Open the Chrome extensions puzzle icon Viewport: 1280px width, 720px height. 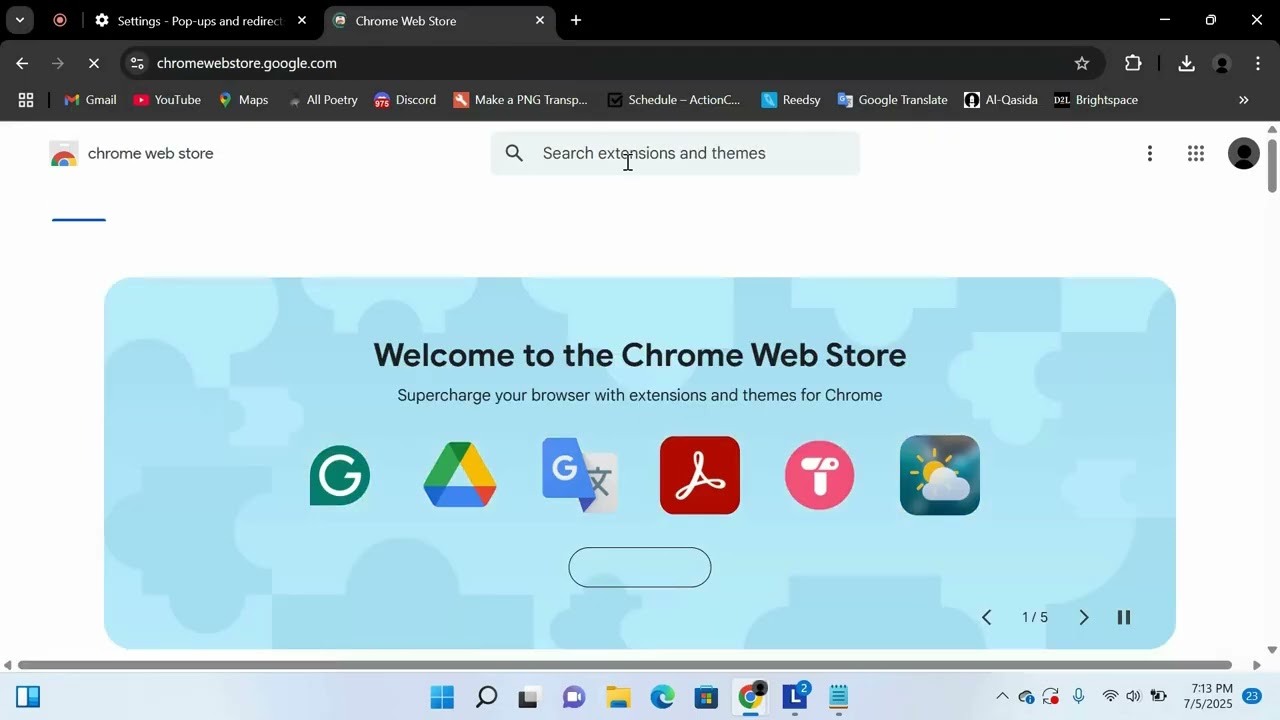[1133, 63]
